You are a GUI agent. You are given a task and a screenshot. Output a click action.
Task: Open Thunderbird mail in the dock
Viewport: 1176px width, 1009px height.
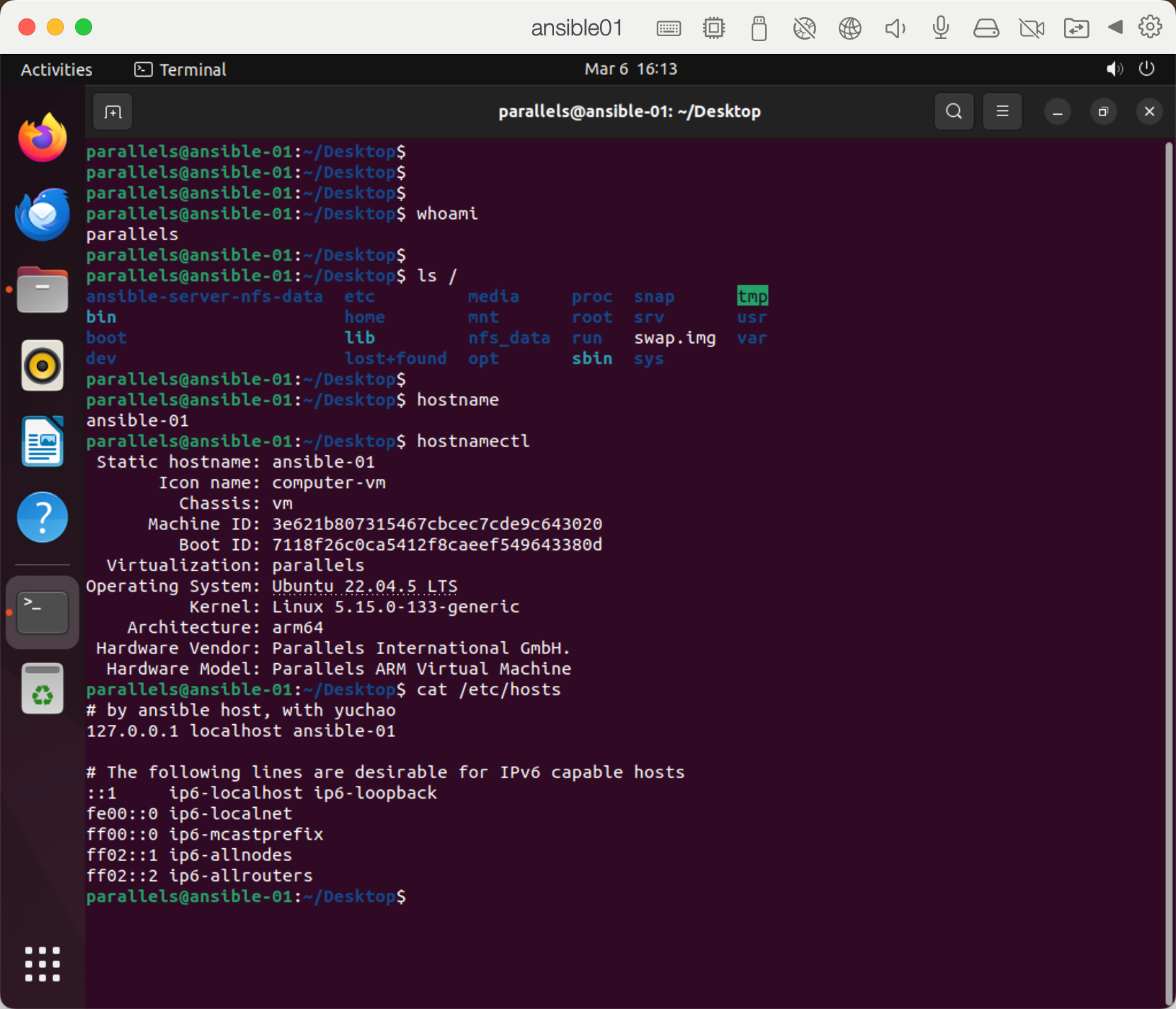[43, 215]
